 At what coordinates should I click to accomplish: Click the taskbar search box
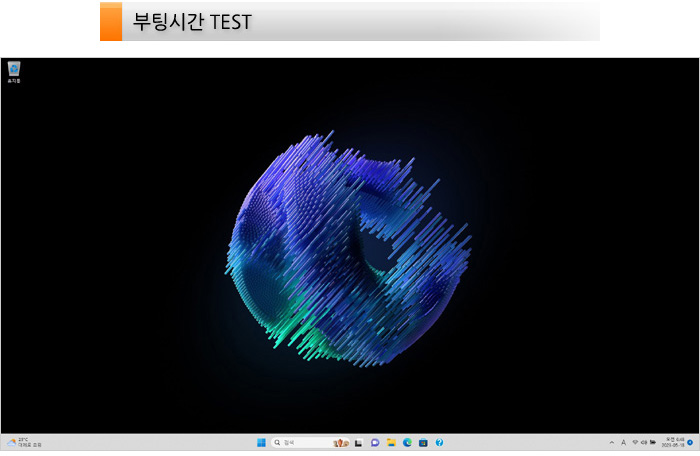pos(310,443)
